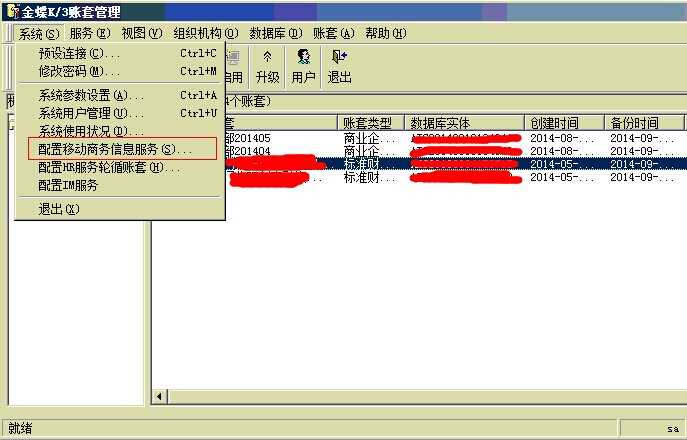This screenshot has height=440, width=687.
Task: Click 标准财... in the last row
Action: point(370,177)
